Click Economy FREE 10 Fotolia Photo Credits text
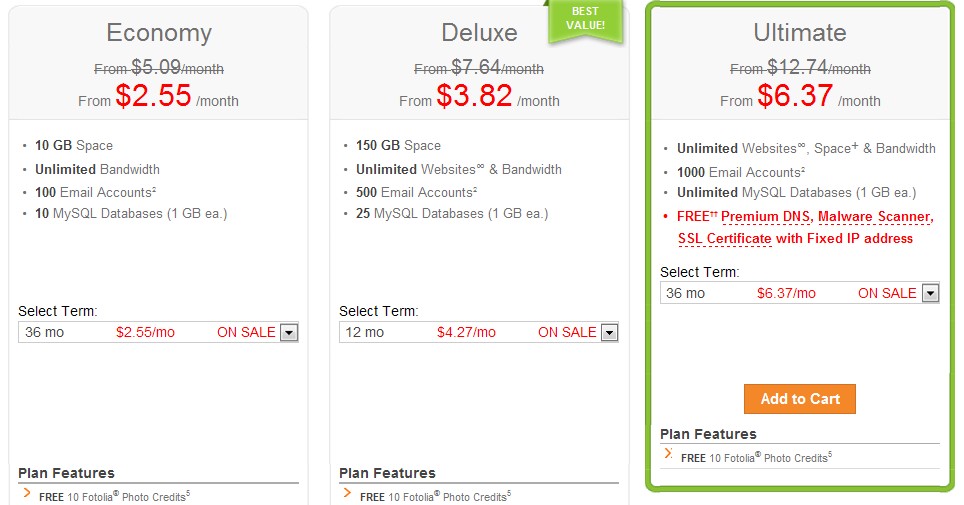Screen dimensions: 964x505 tap(114, 496)
